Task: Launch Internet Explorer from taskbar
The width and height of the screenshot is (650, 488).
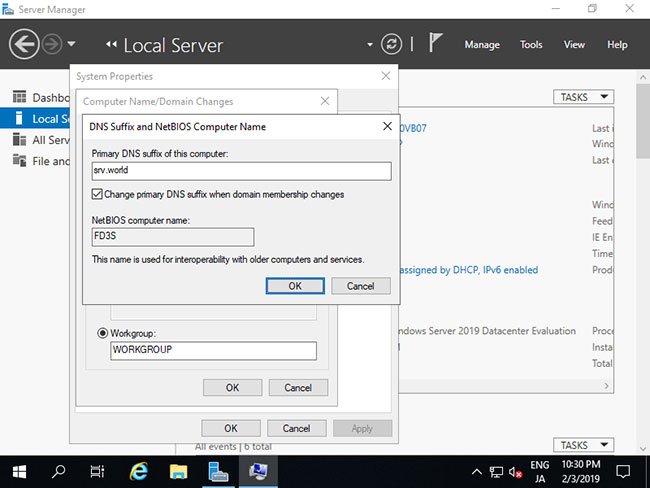Action: tap(138, 471)
